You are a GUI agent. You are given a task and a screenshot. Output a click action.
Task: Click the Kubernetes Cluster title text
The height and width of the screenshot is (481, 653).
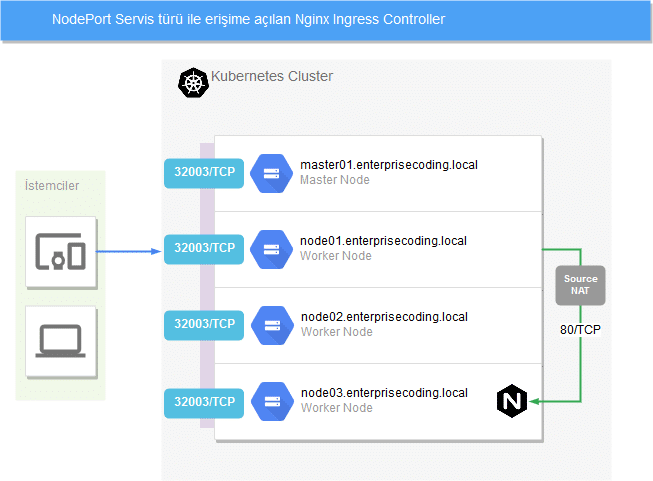click(x=272, y=76)
